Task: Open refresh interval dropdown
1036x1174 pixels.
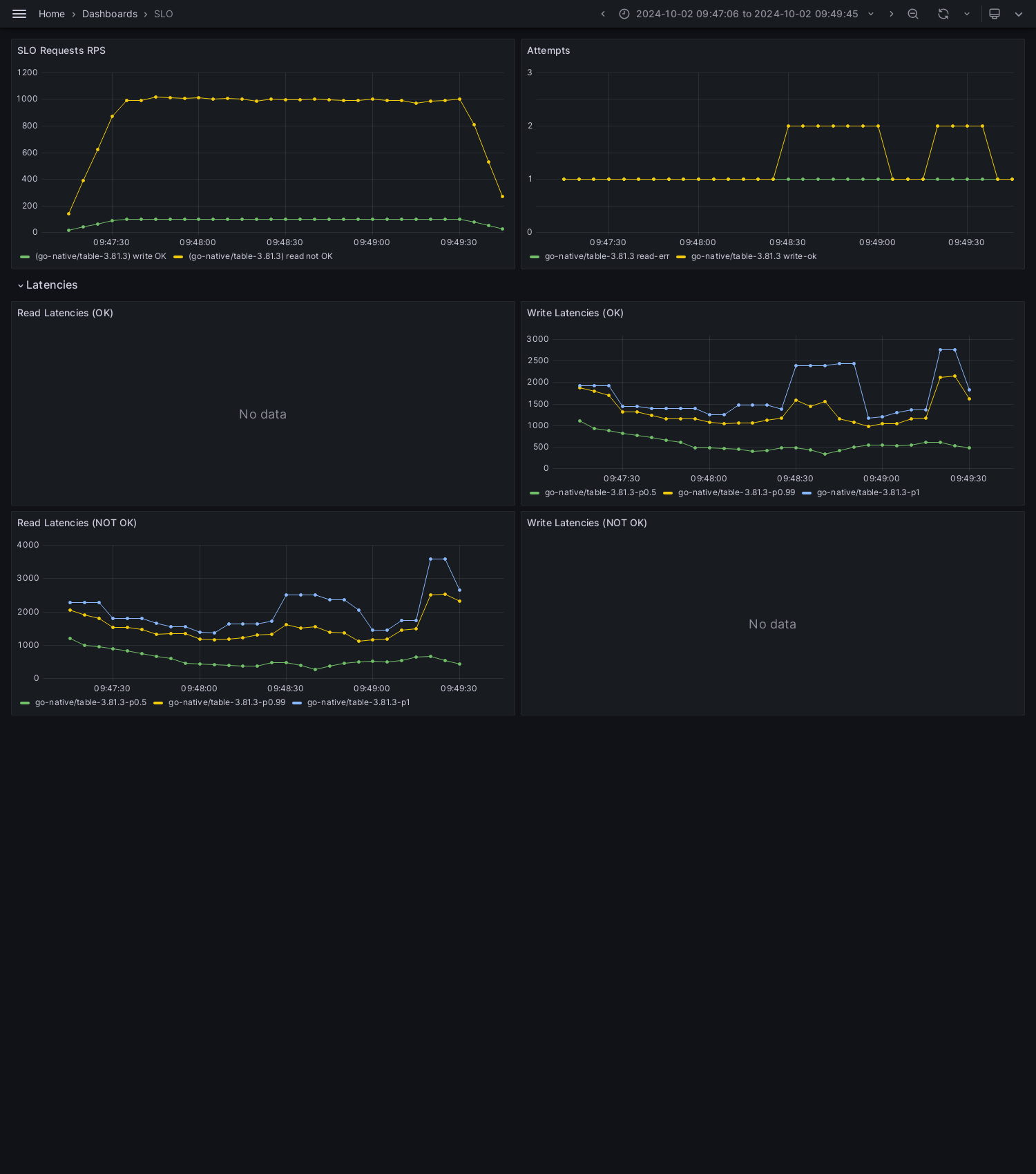Action: [x=967, y=14]
